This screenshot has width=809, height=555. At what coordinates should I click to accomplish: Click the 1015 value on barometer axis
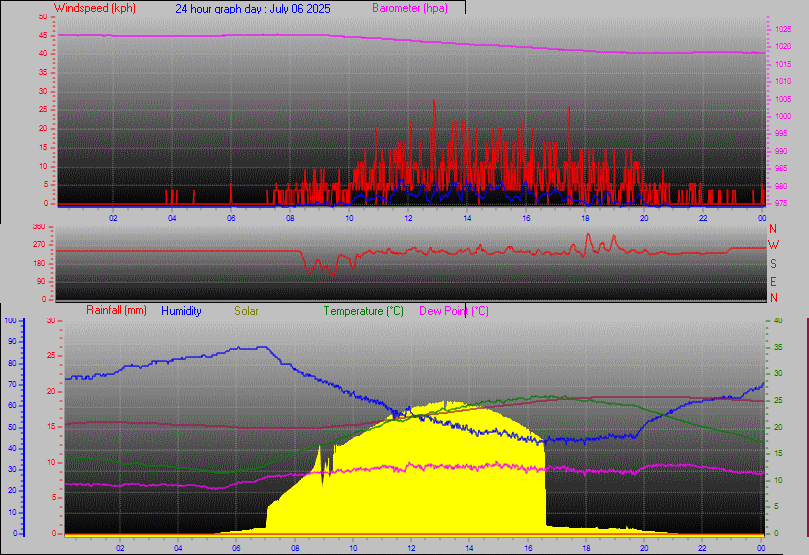pos(783,64)
